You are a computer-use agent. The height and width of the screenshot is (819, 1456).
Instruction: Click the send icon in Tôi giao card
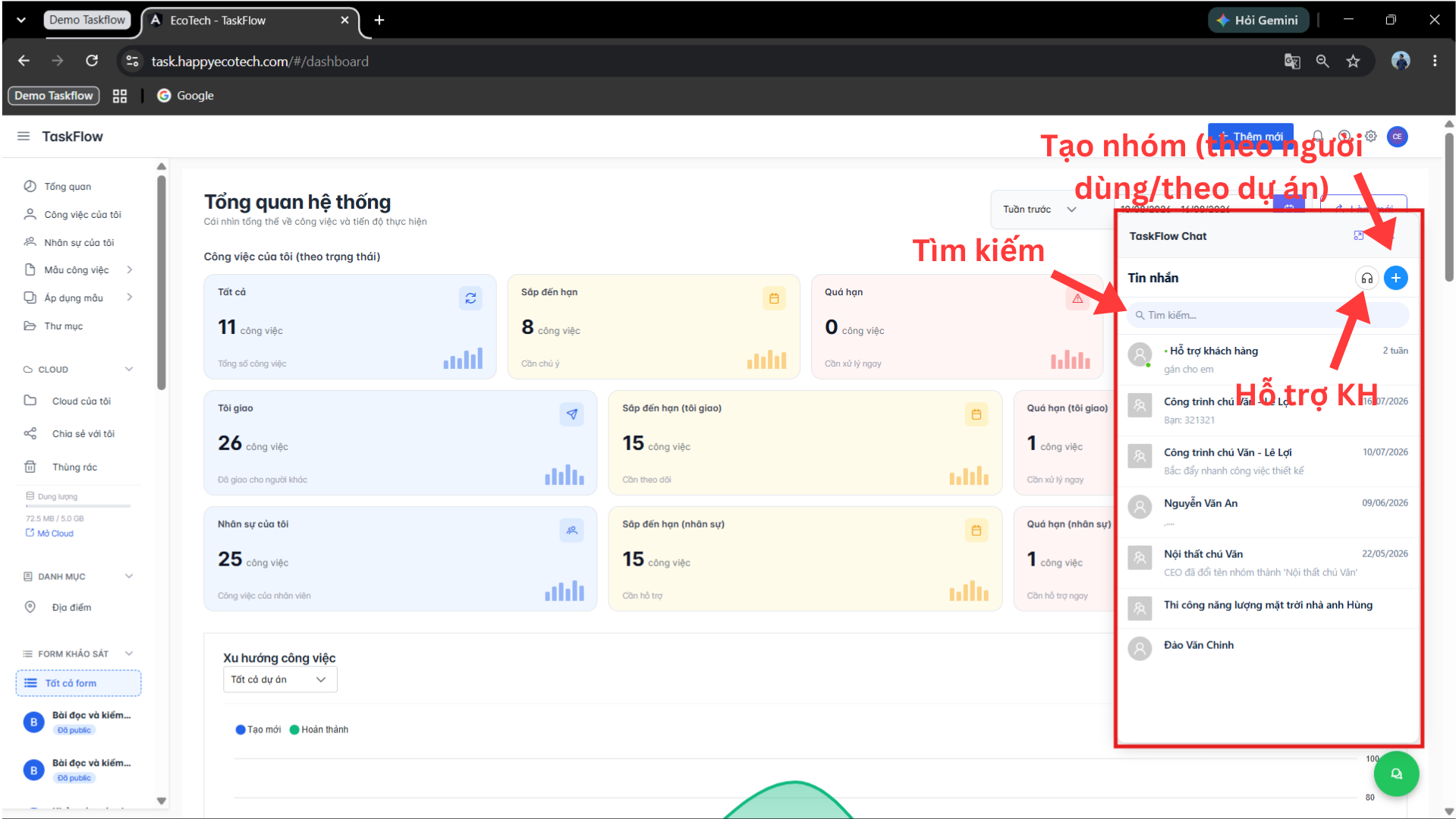point(572,414)
